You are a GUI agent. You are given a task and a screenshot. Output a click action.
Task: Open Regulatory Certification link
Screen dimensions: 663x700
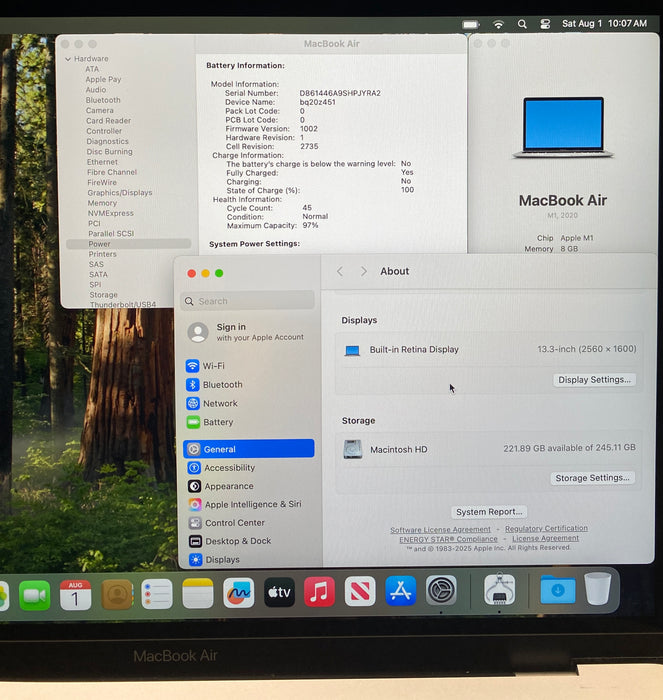point(546,529)
